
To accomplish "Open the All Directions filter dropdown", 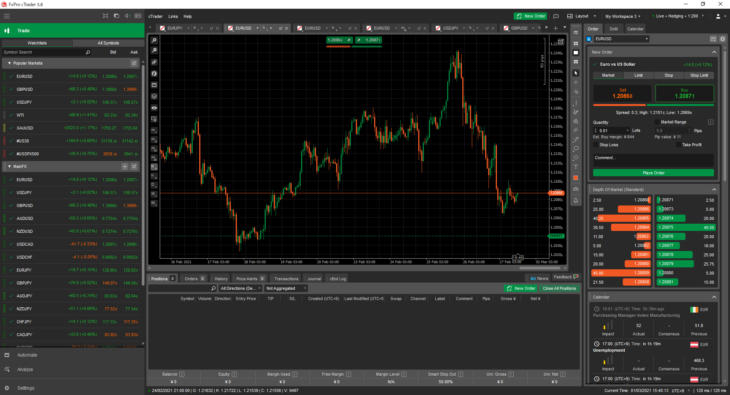I will tap(240, 288).
